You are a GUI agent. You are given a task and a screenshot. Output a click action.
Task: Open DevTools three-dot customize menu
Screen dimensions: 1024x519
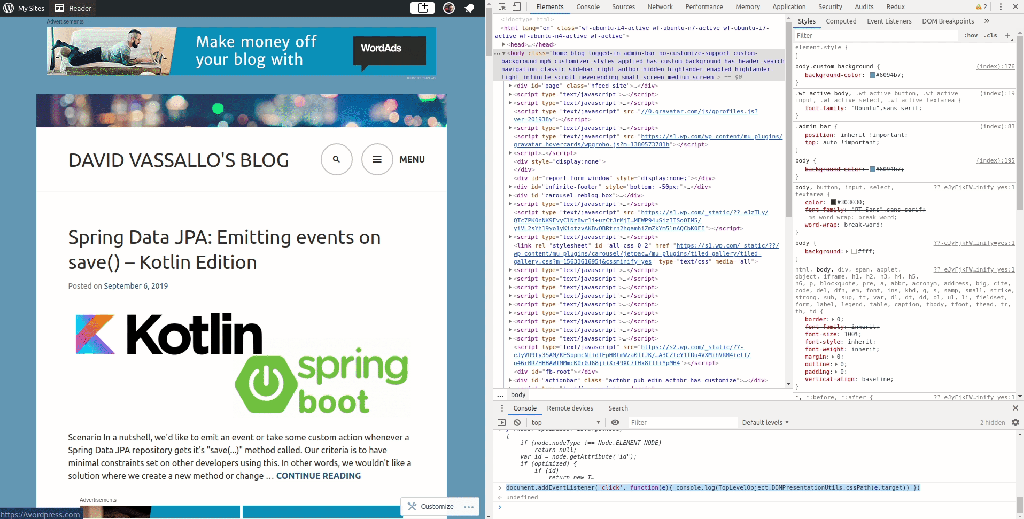coord(1001,6)
